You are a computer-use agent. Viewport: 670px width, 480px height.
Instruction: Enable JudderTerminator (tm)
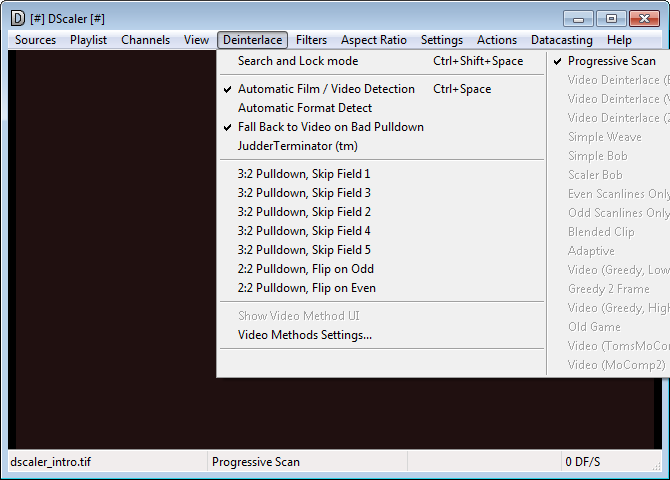pyautogui.click(x=382, y=146)
